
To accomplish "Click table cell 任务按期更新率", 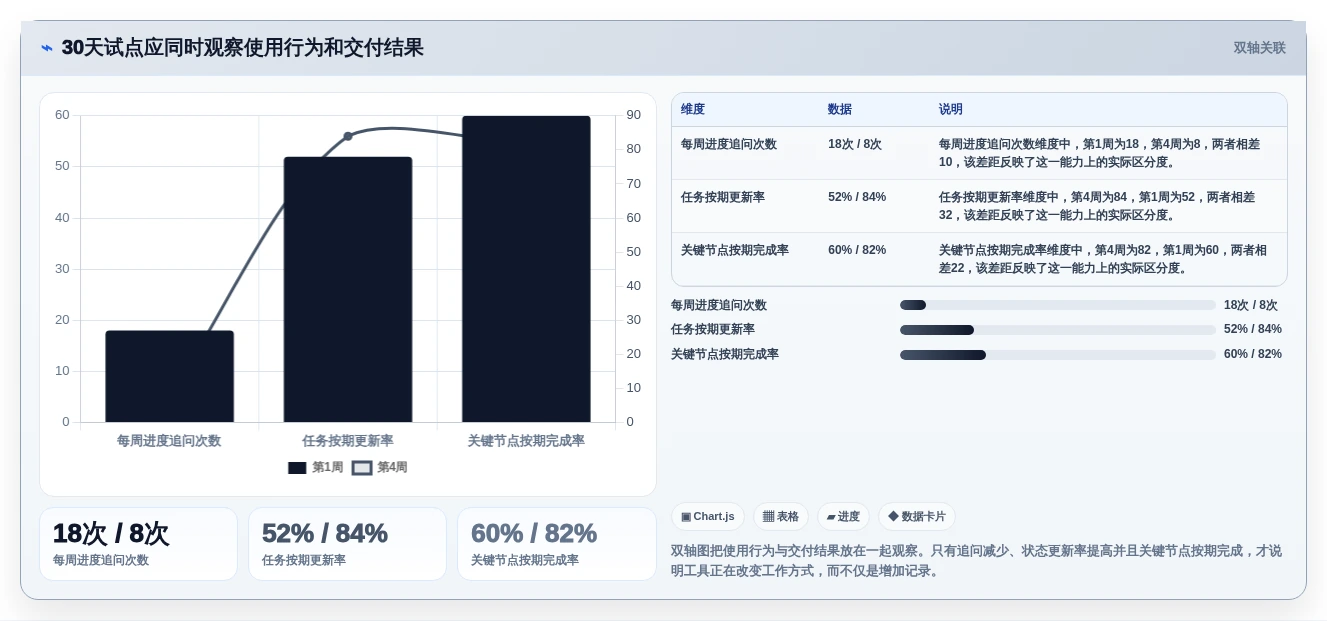I will click(x=723, y=197).
